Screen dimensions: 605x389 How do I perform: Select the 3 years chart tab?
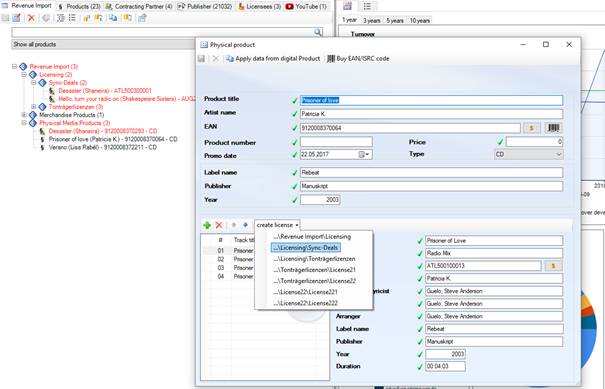(x=372, y=20)
